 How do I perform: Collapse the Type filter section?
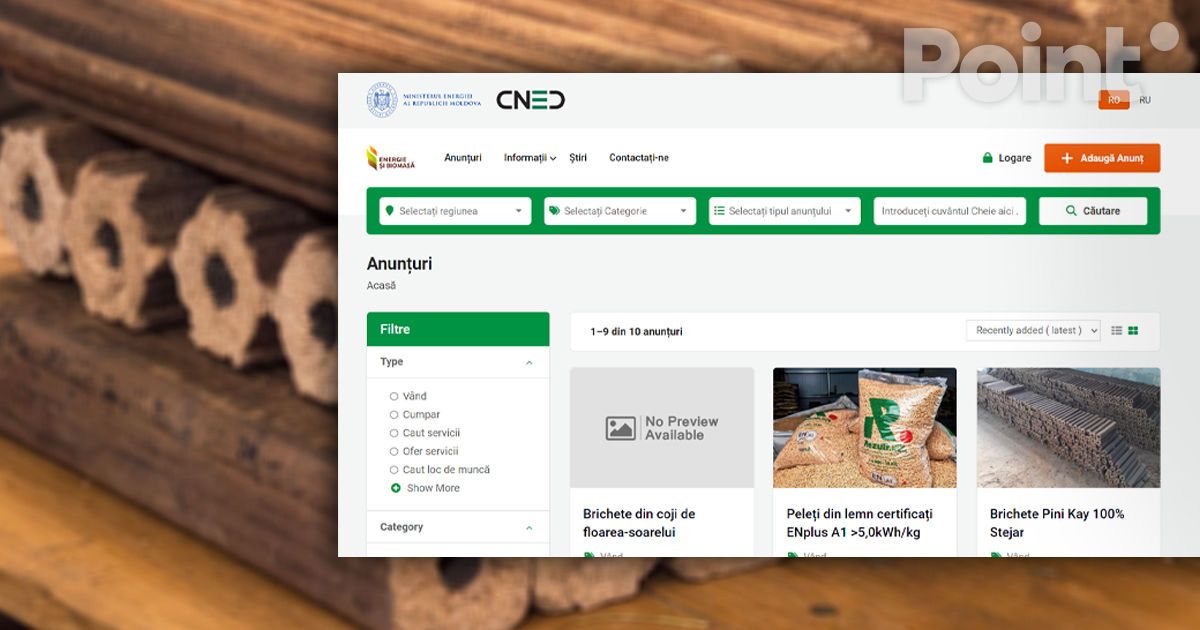pos(529,363)
